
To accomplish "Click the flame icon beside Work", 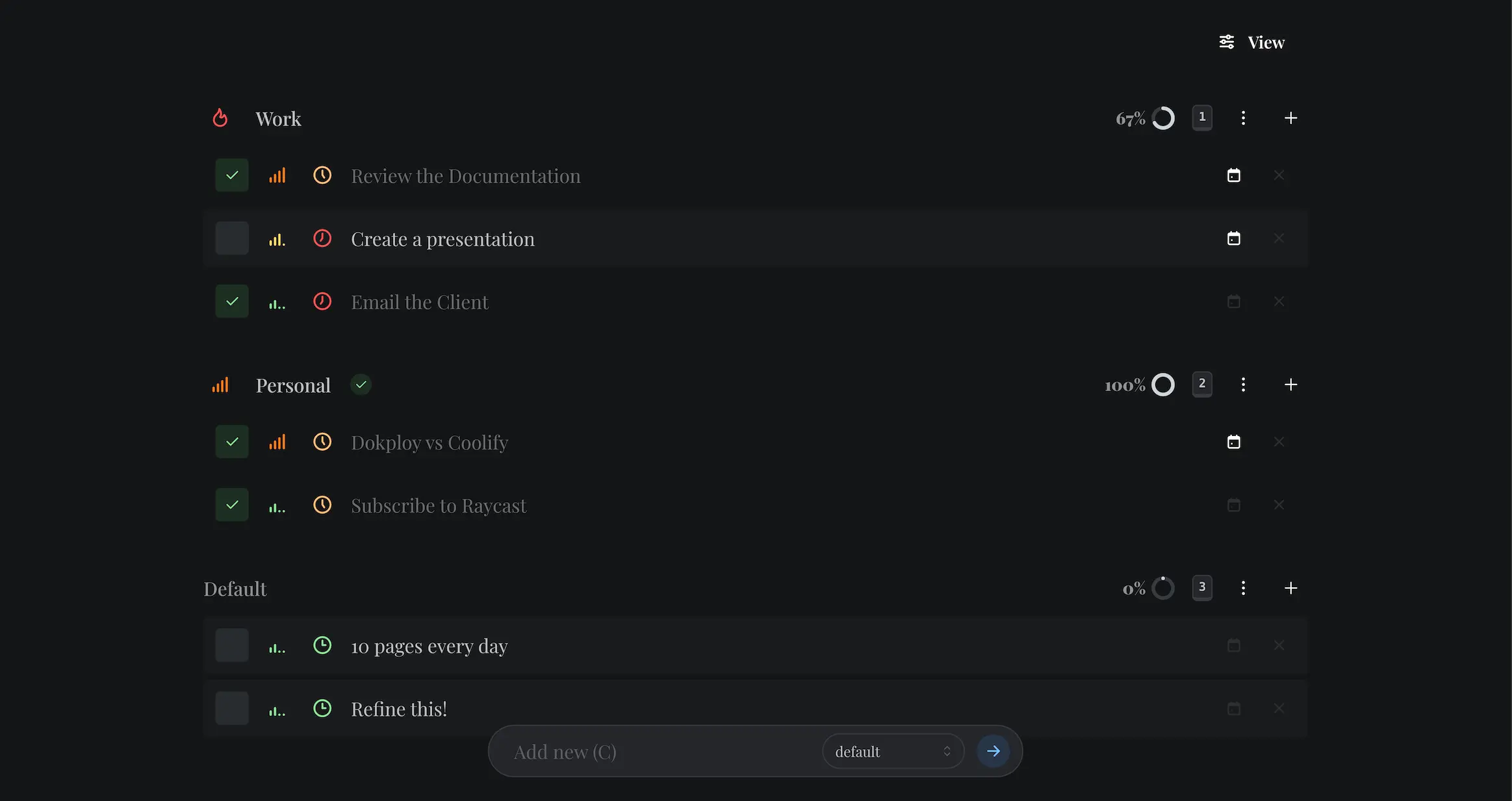I will pos(220,118).
